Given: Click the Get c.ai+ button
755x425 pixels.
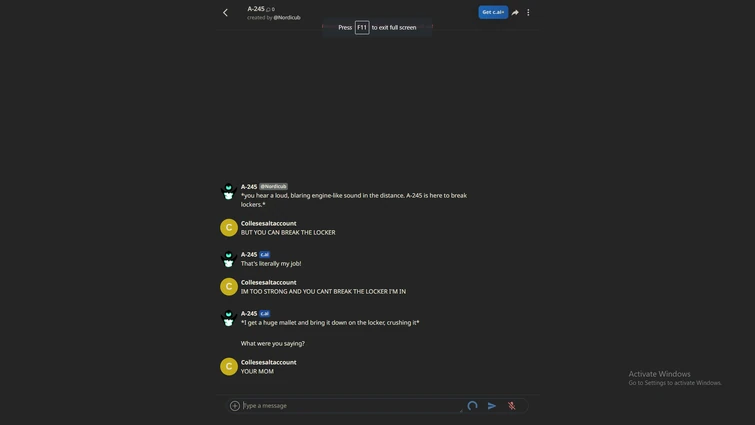Looking at the screenshot, I should point(493,12).
